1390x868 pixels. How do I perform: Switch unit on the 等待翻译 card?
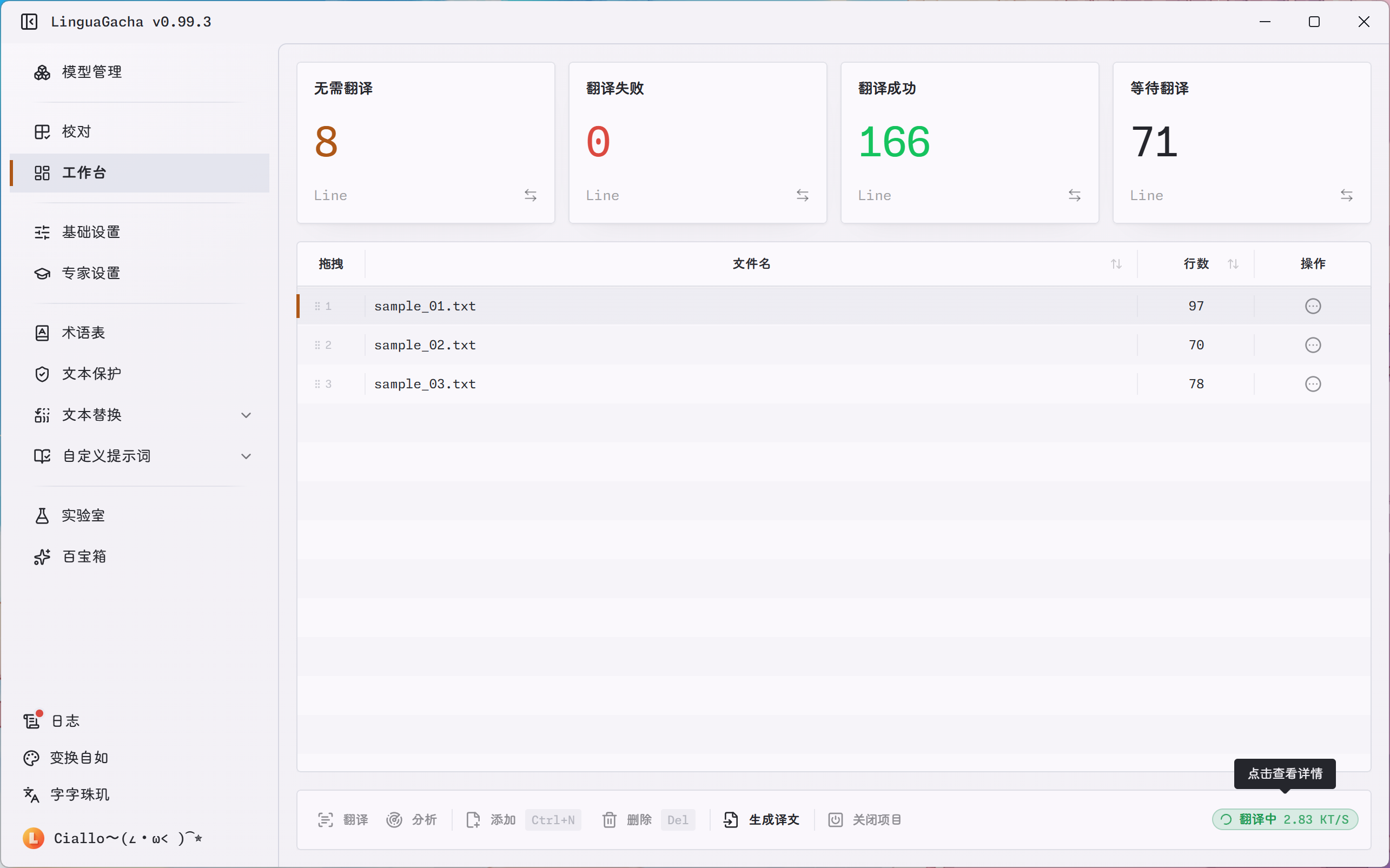1347,195
